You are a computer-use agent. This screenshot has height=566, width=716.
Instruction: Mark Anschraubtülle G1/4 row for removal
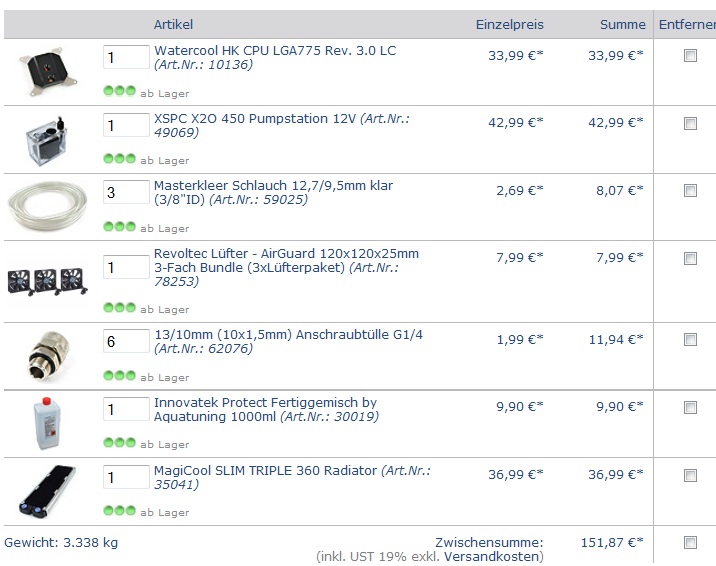690,340
